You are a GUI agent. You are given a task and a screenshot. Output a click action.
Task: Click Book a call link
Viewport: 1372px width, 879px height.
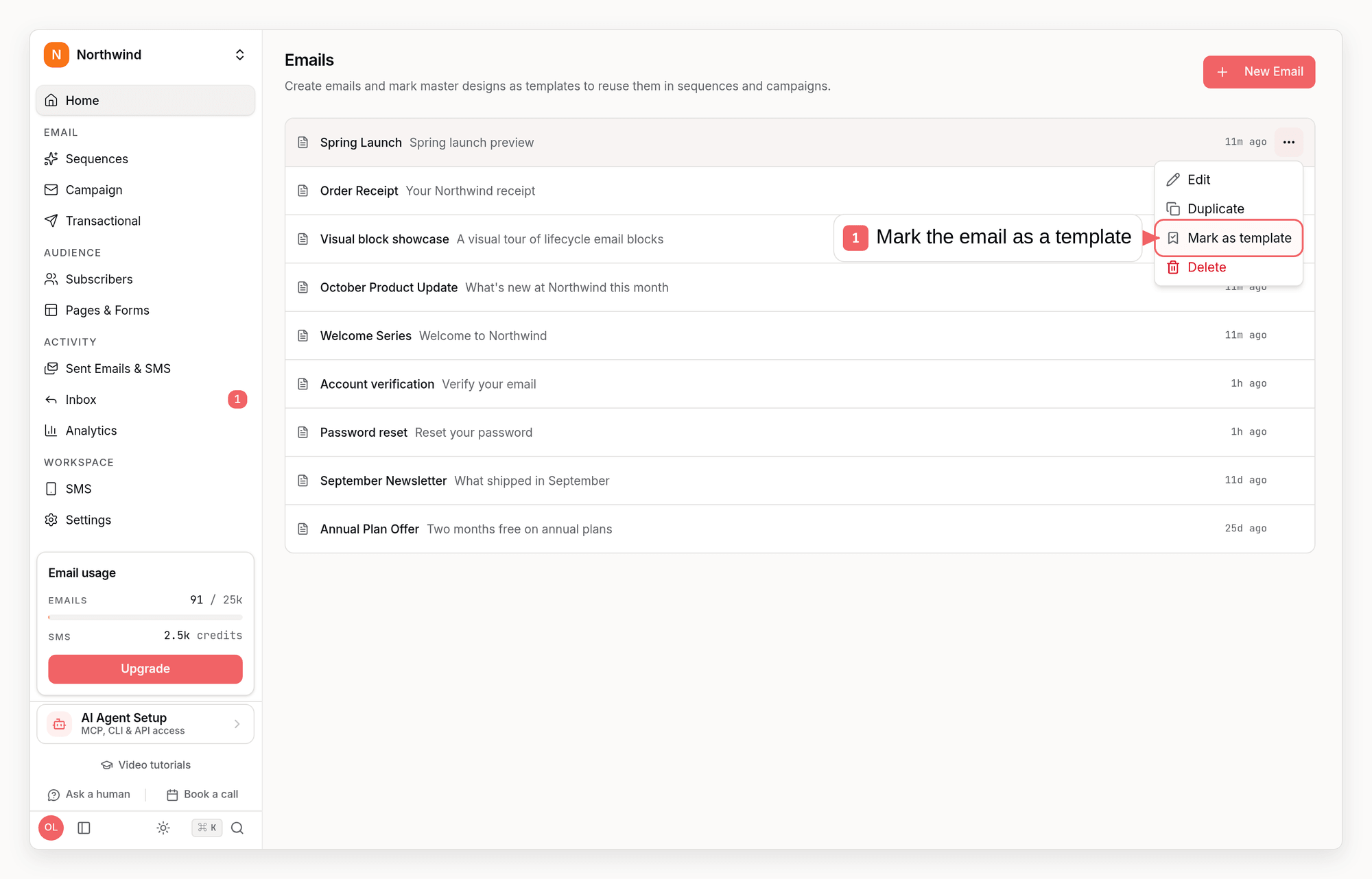click(x=202, y=795)
